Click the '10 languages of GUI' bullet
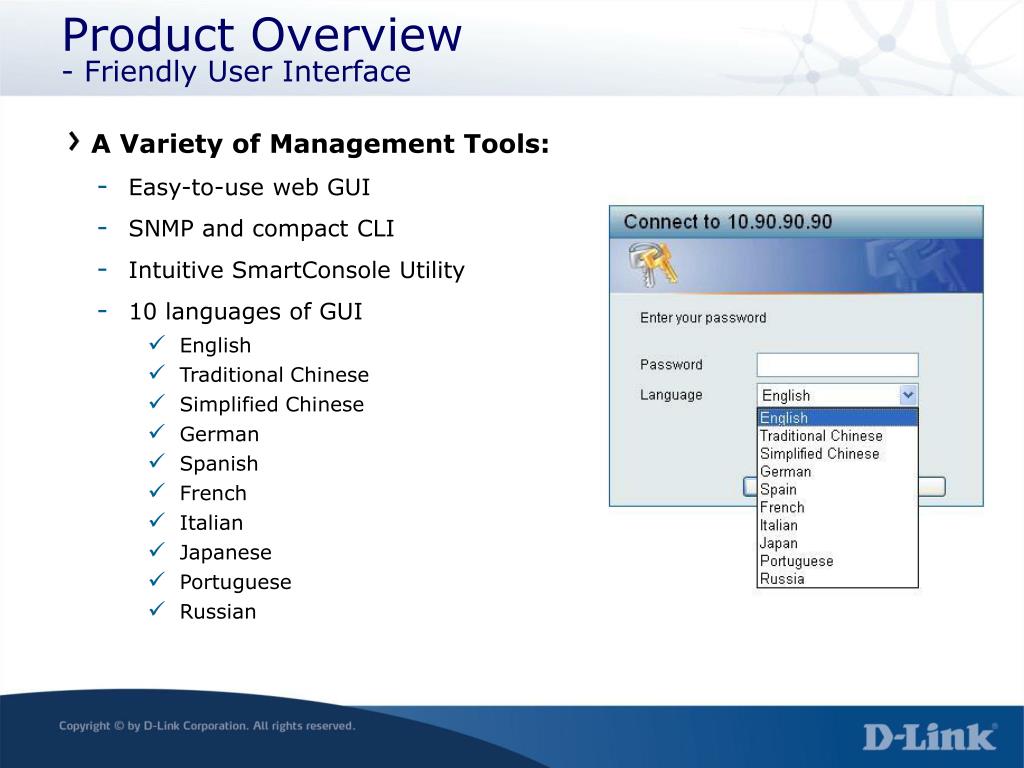Viewport: 1024px width, 768px height. tap(246, 312)
